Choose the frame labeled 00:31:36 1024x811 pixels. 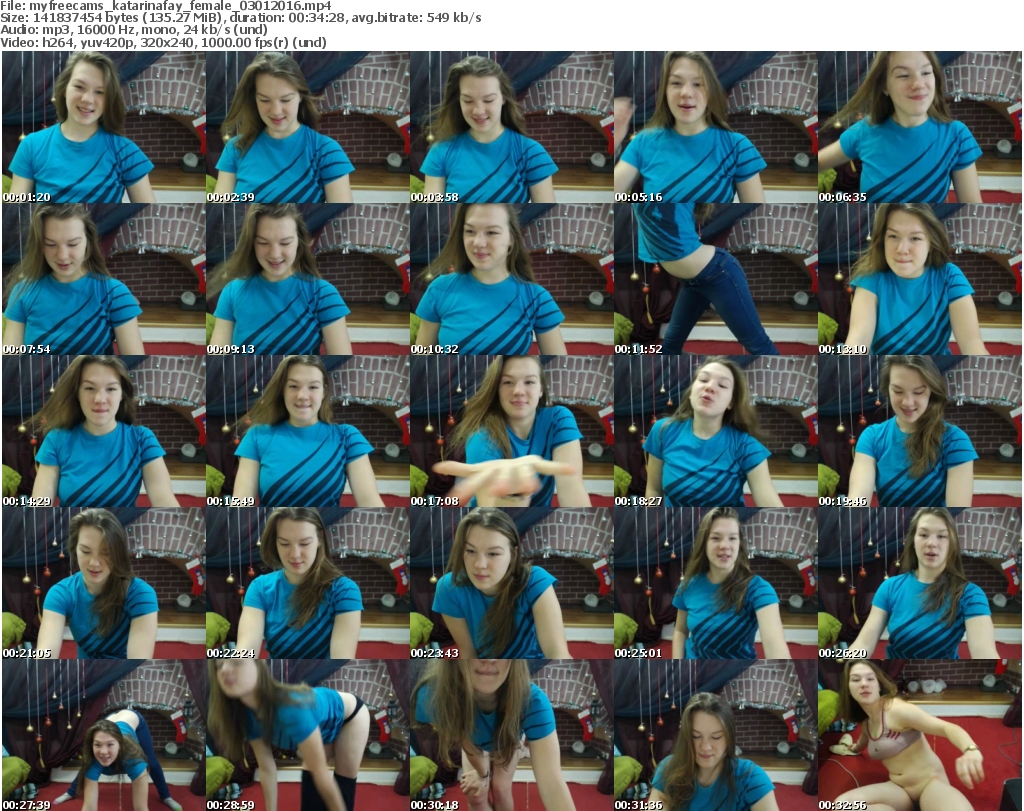pos(715,735)
